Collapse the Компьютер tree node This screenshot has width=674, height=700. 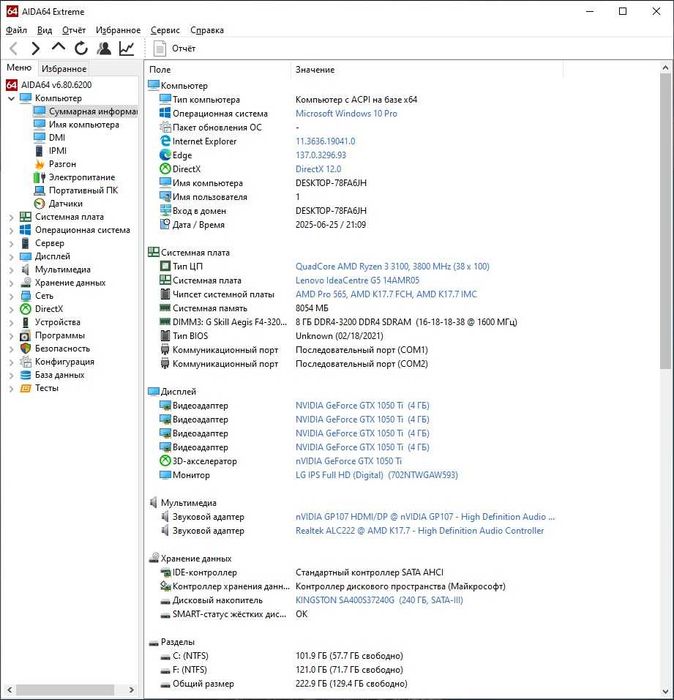click(x=12, y=98)
